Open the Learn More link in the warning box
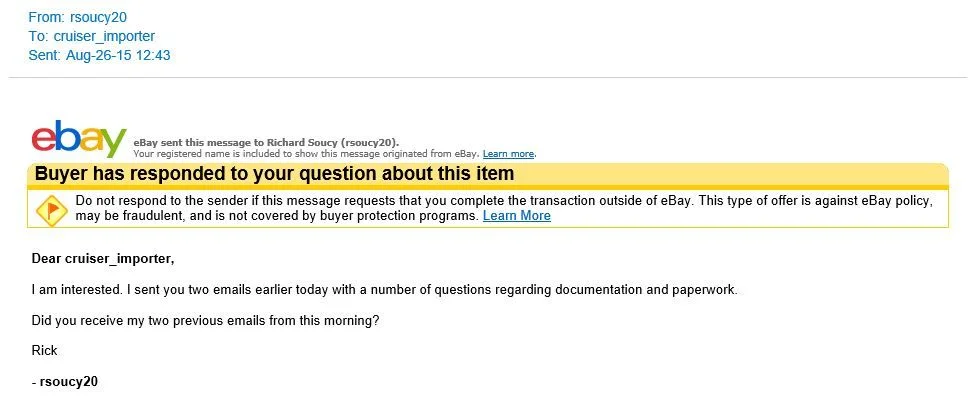971x415 pixels. click(516, 216)
